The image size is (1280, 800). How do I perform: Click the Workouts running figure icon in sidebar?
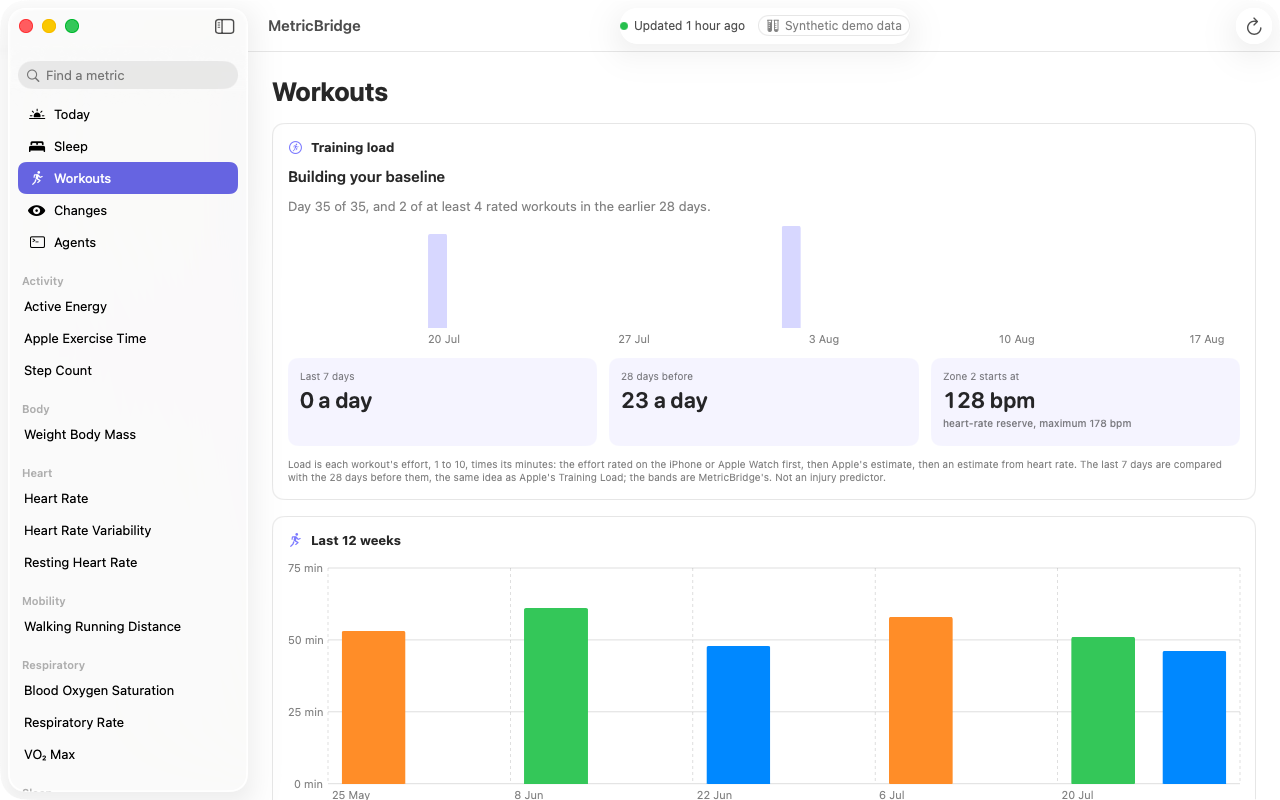tap(37, 178)
